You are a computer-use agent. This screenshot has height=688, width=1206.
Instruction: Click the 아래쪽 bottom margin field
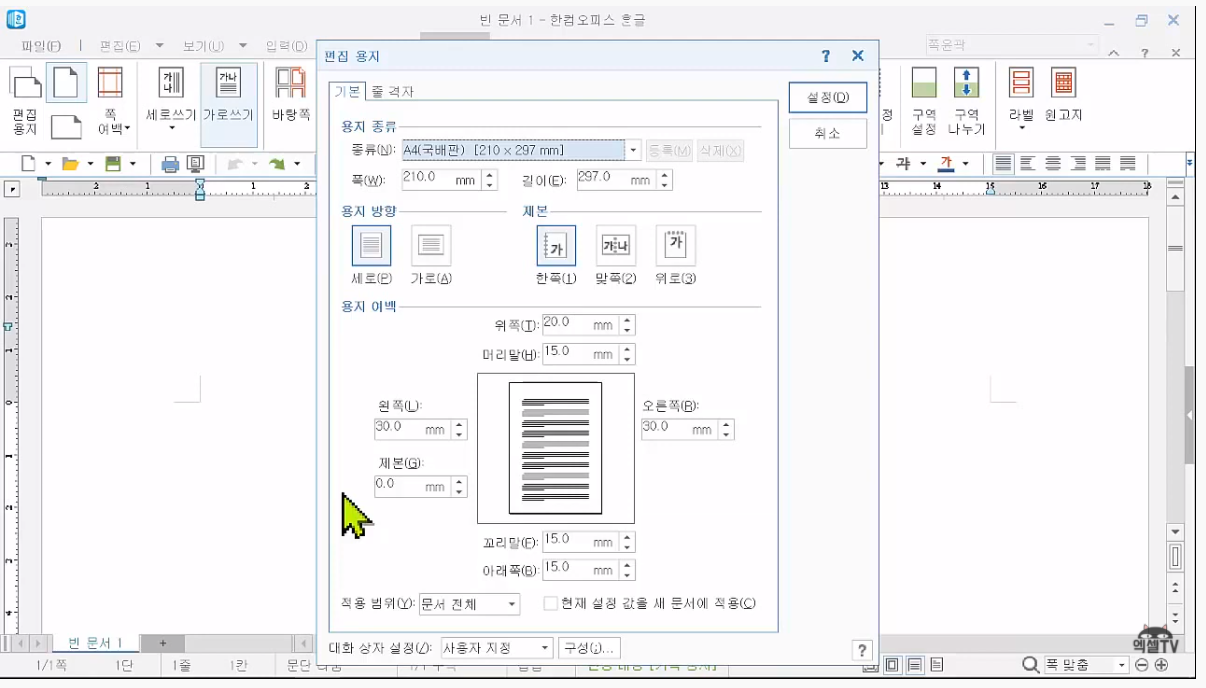pos(580,569)
